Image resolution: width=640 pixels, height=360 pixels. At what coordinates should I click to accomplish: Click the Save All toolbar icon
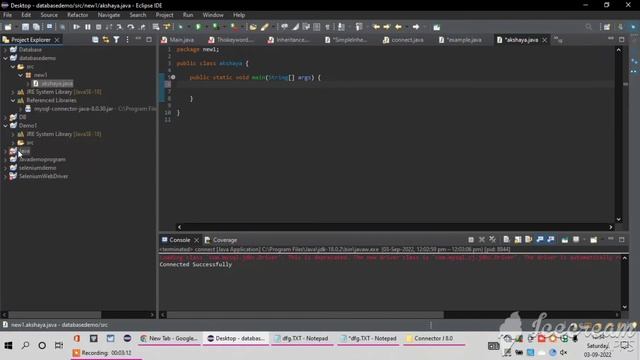coord(36,27)
